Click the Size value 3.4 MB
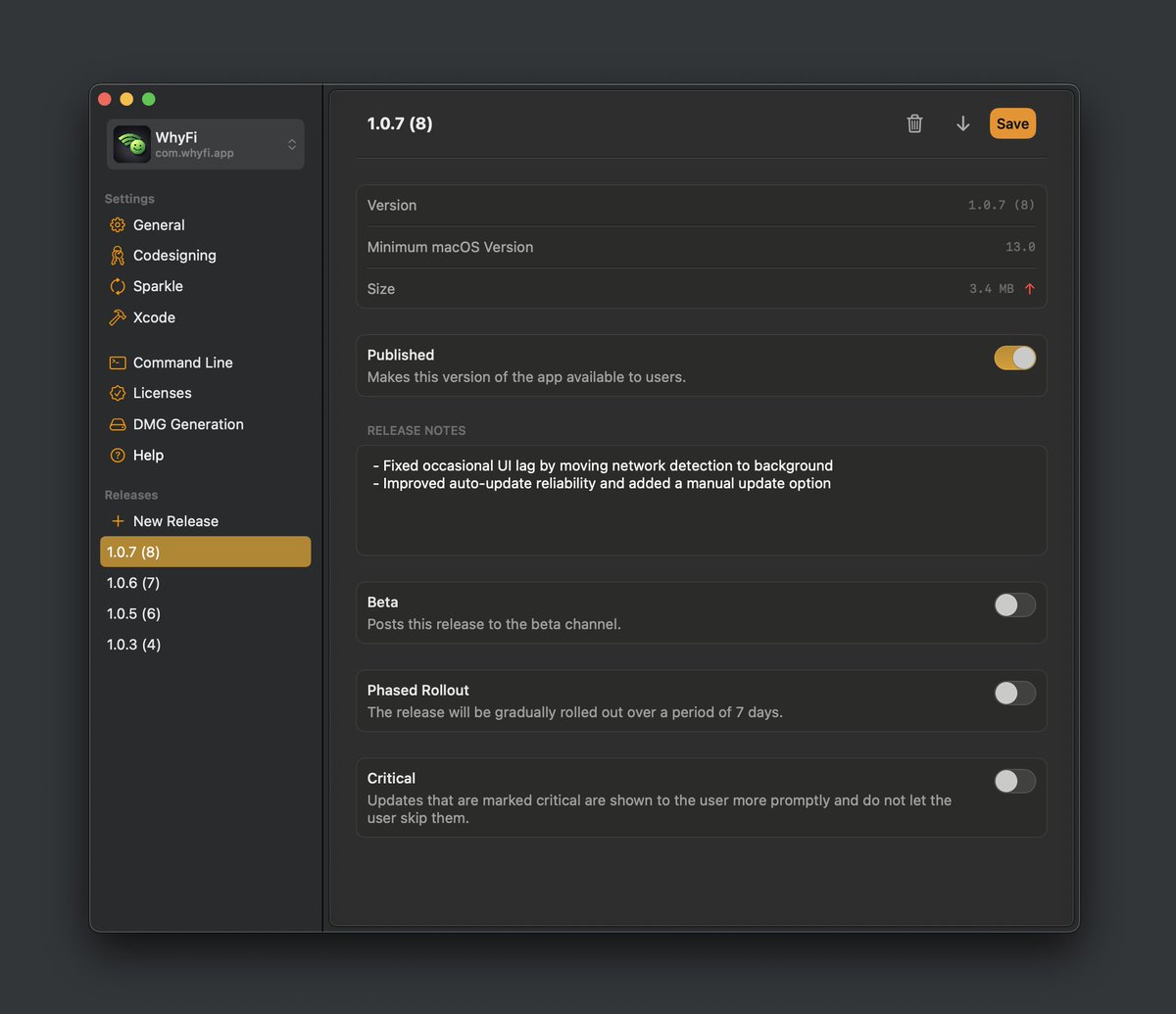The height and width of the screenshot is (1014, 1176). tap(992, 289)
